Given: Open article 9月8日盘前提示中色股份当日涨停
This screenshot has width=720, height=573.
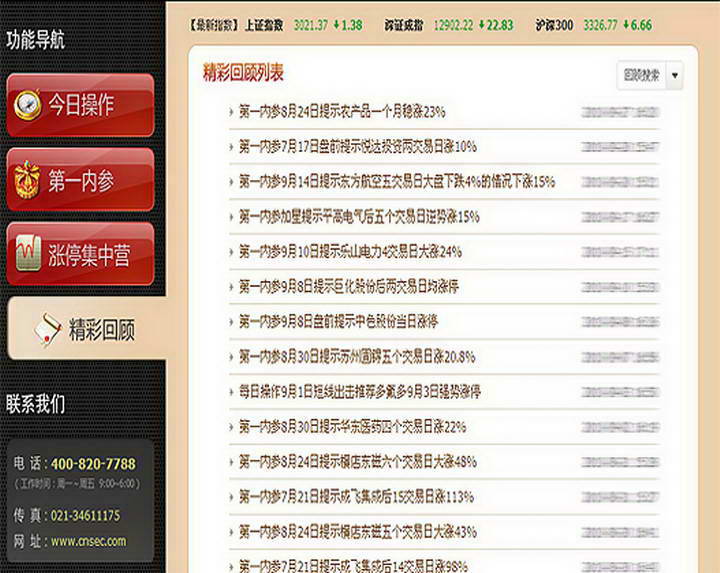Looking at the screenshot, I should pyautogui.click(x=338, y=321).
